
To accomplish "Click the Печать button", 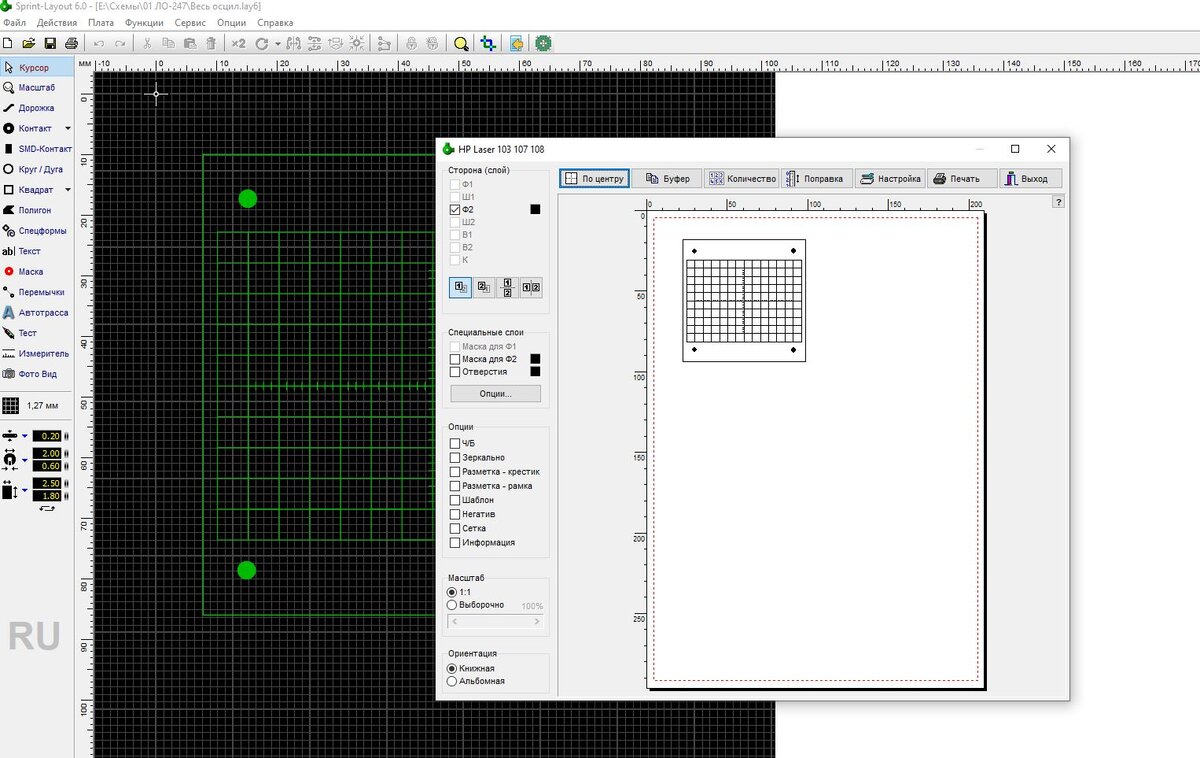I will coord(962,179).
